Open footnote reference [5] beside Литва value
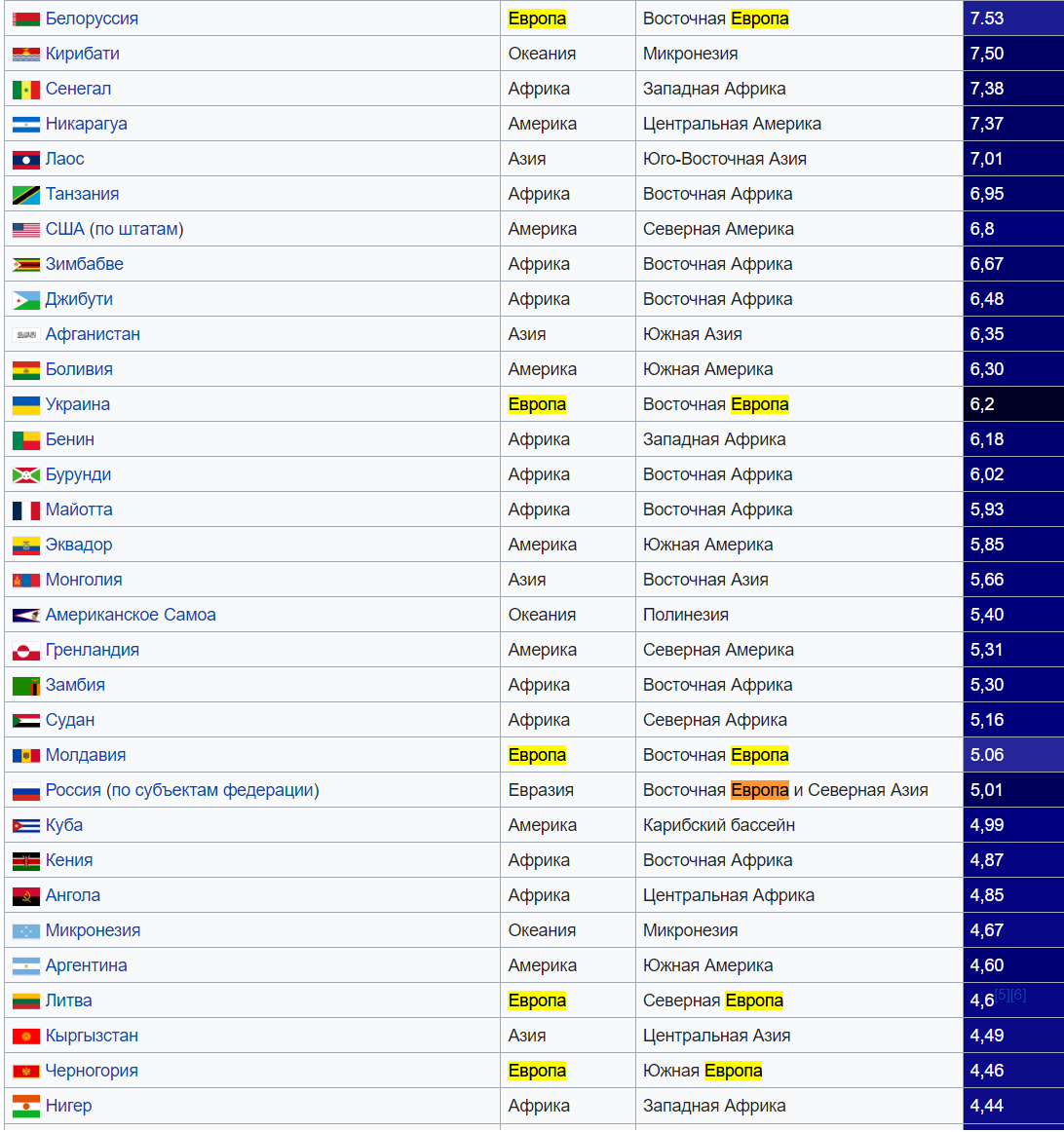This screenshot has width=1064, height=1132. pyautogui.click(x=1002, y=995)
